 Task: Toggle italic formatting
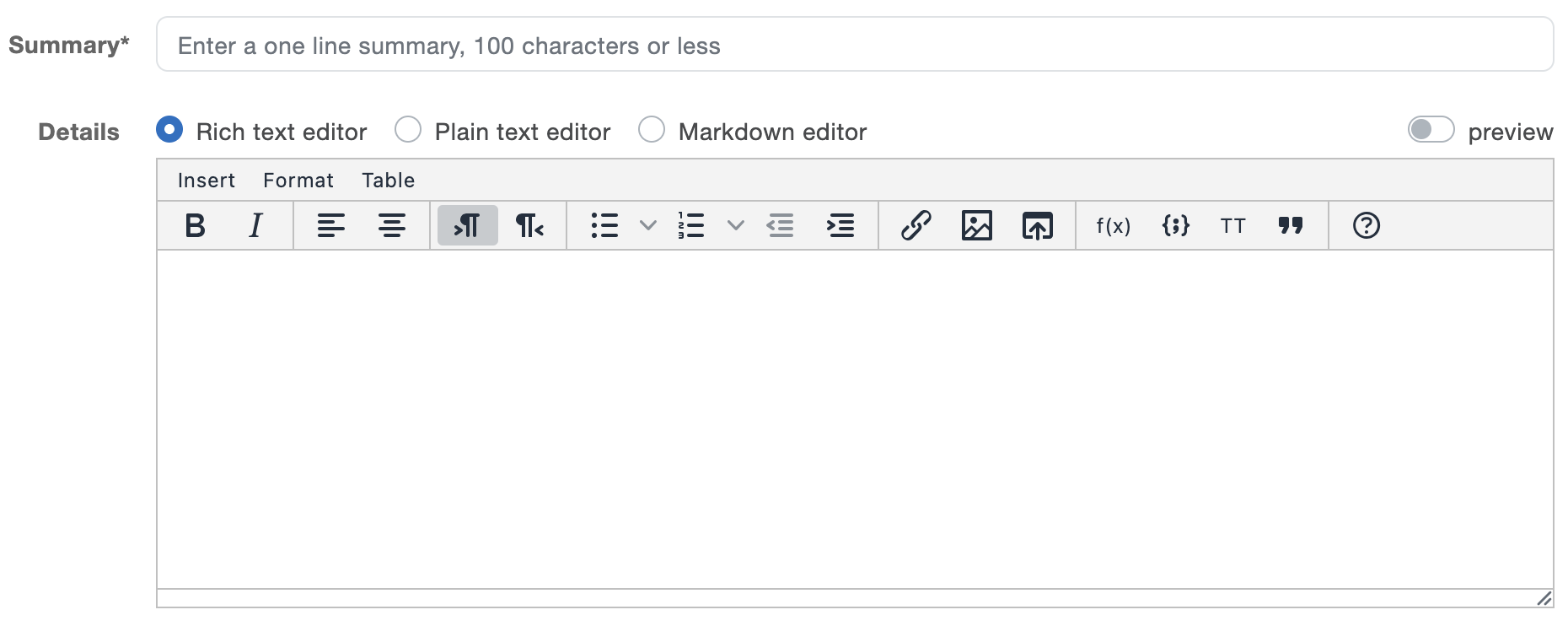click(x=255, y=225)
